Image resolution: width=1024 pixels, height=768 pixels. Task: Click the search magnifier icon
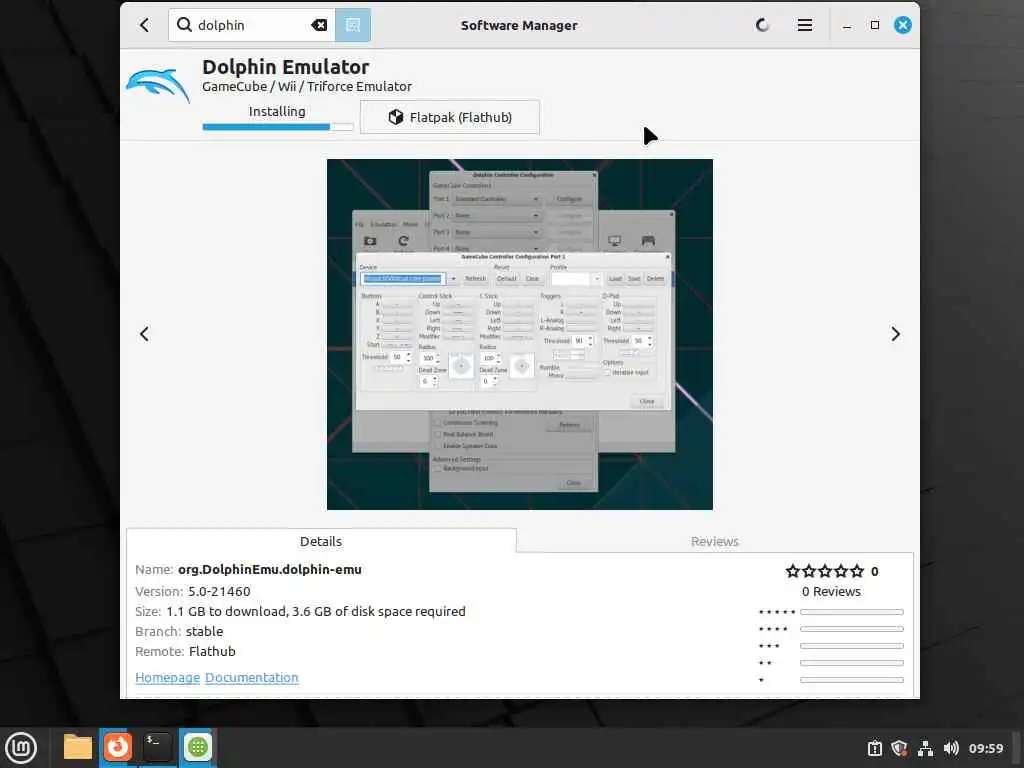pyautogui.click(x=184, y=25)
